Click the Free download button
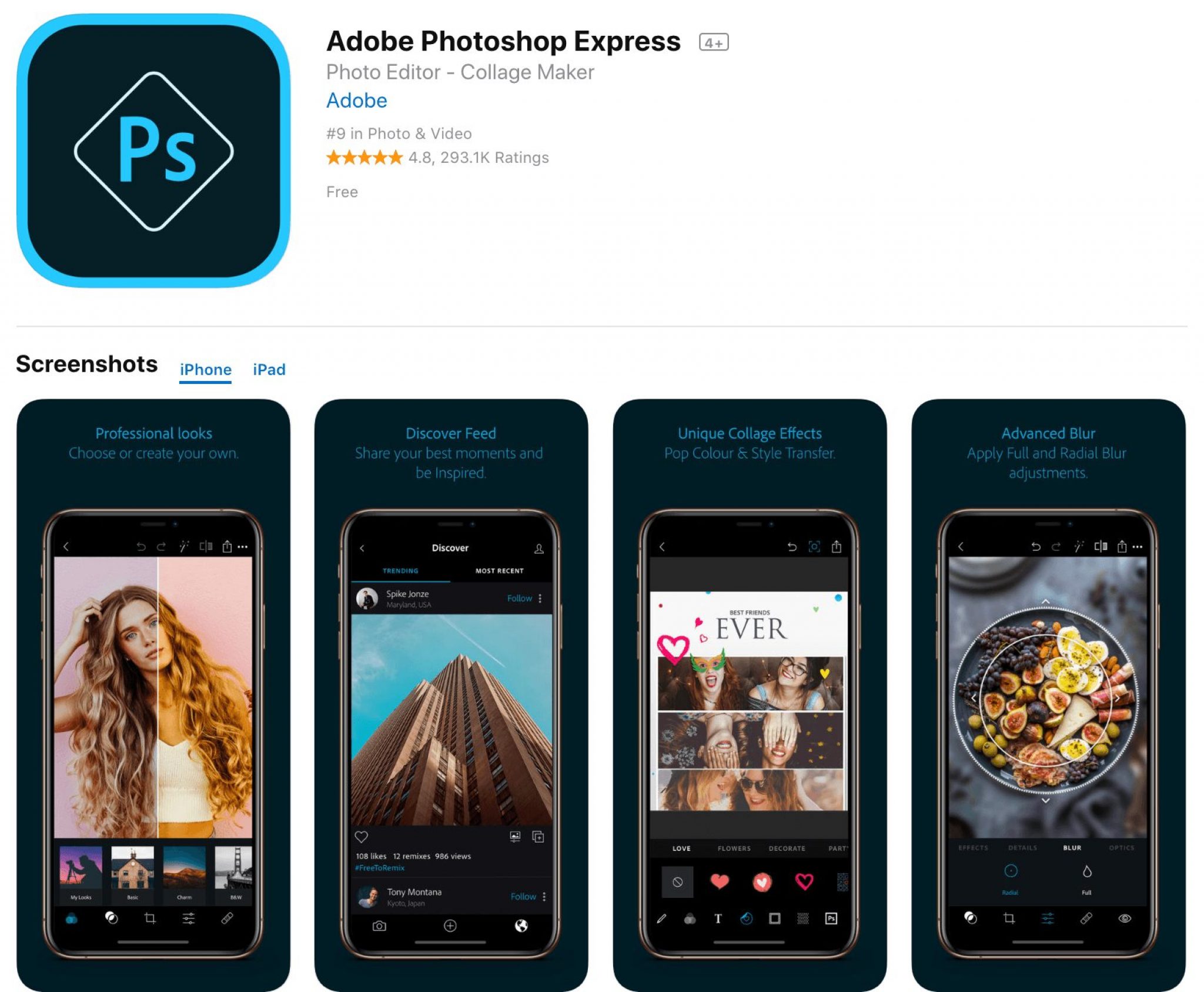Image resolution: width=1204 pixels, height=992 pixels. 343,191
